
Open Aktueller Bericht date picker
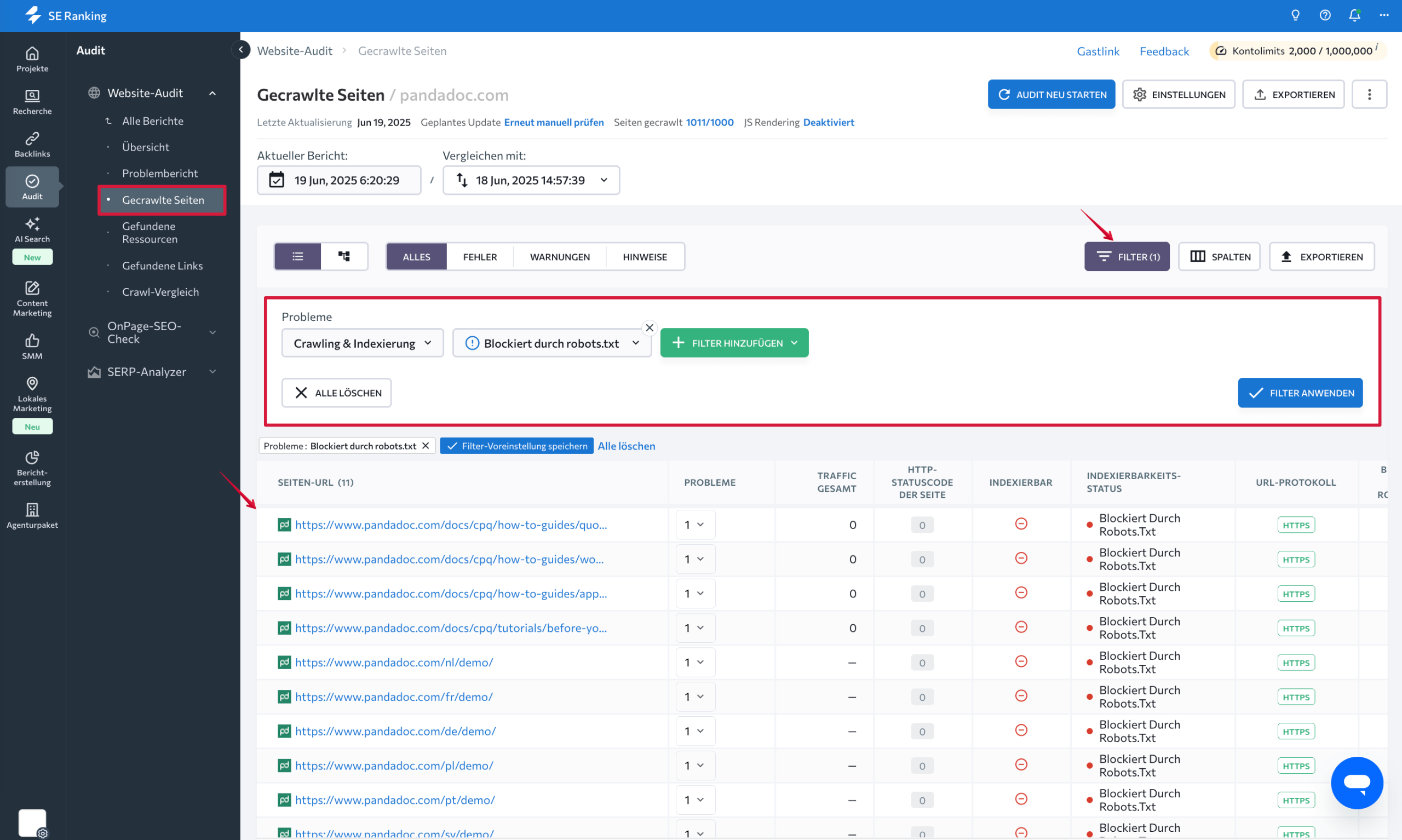(x=339, y=180)
